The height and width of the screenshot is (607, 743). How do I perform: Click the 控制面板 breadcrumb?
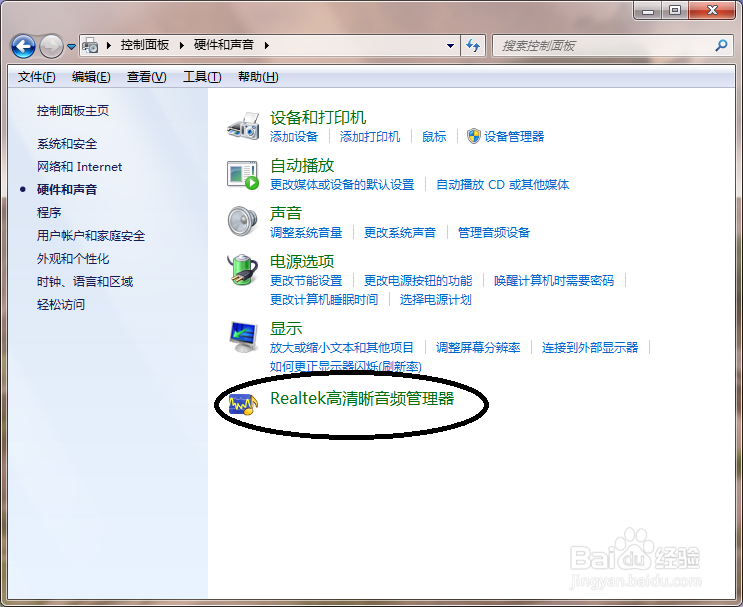(x=145, y=45)
